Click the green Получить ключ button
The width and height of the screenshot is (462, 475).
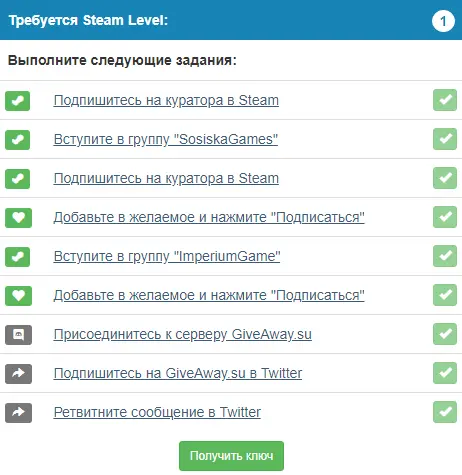231,456
